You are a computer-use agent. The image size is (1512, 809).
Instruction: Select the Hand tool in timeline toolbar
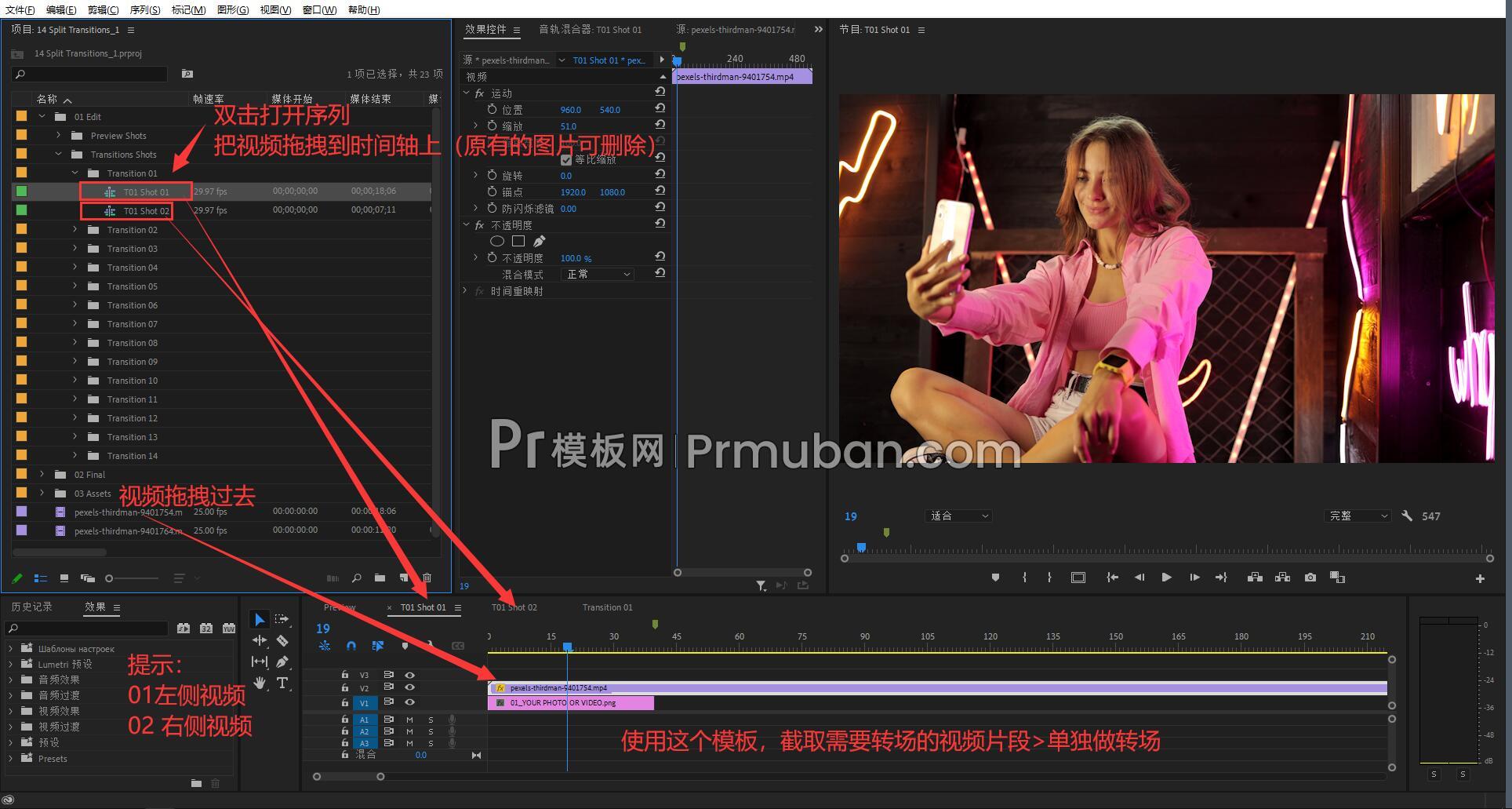pyautogui.click(x=261, y=683)
